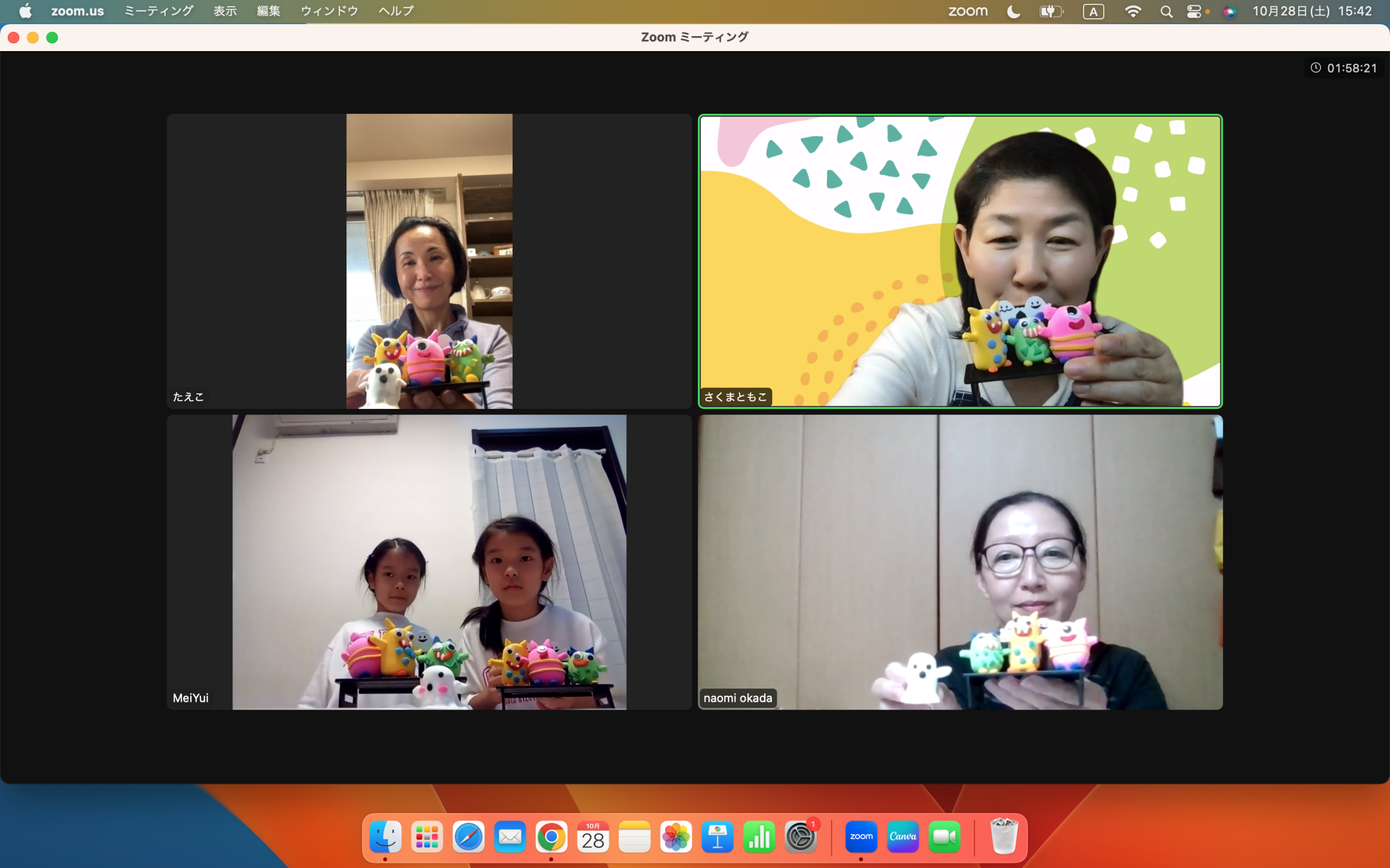The width and height of the screenshot is (1390, 868).
Task: Open Keynote from the Dock
Action: (717, 837)
